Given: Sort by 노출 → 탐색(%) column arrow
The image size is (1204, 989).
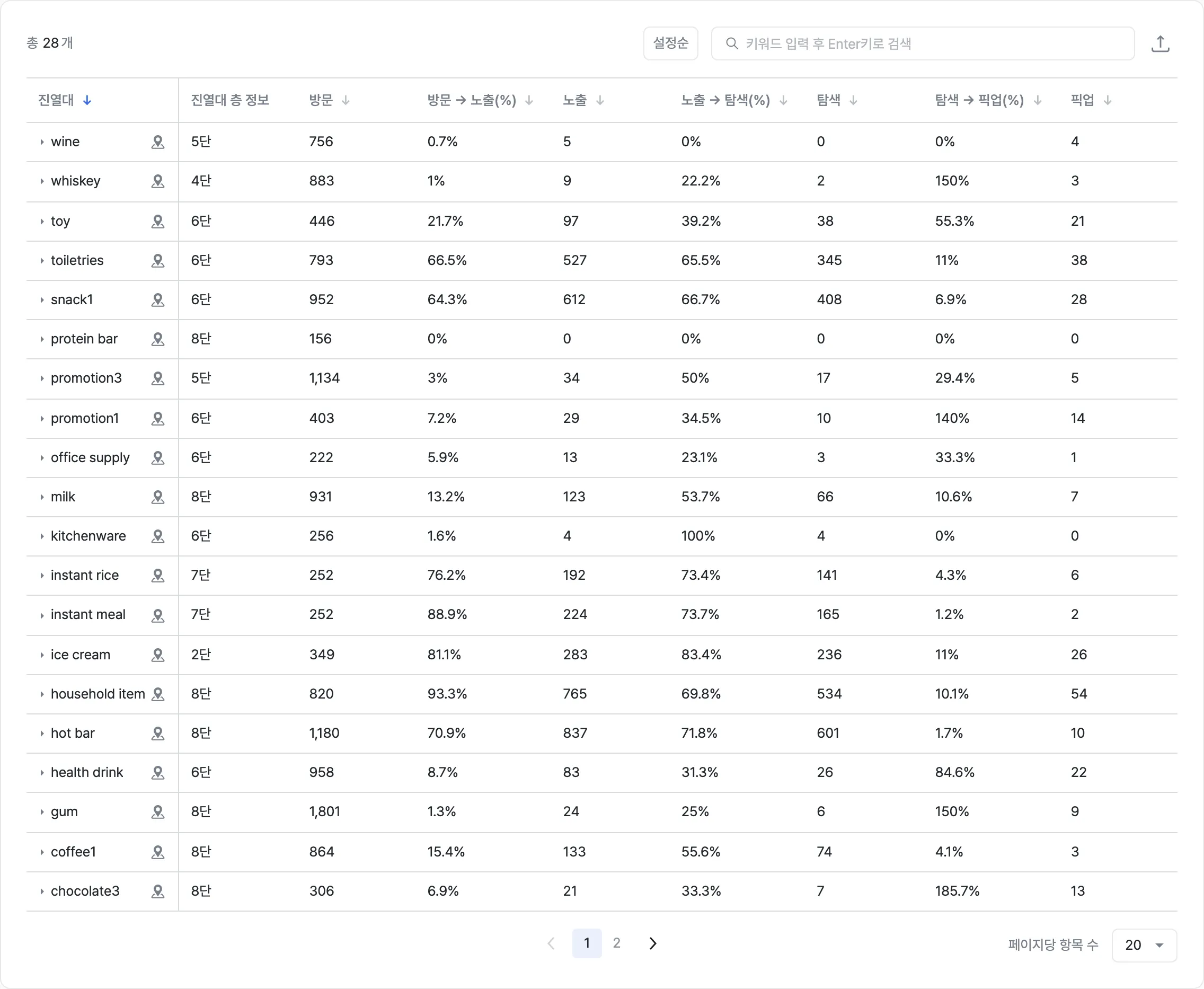Looking at the screenshot, I should tap(783, 100).
